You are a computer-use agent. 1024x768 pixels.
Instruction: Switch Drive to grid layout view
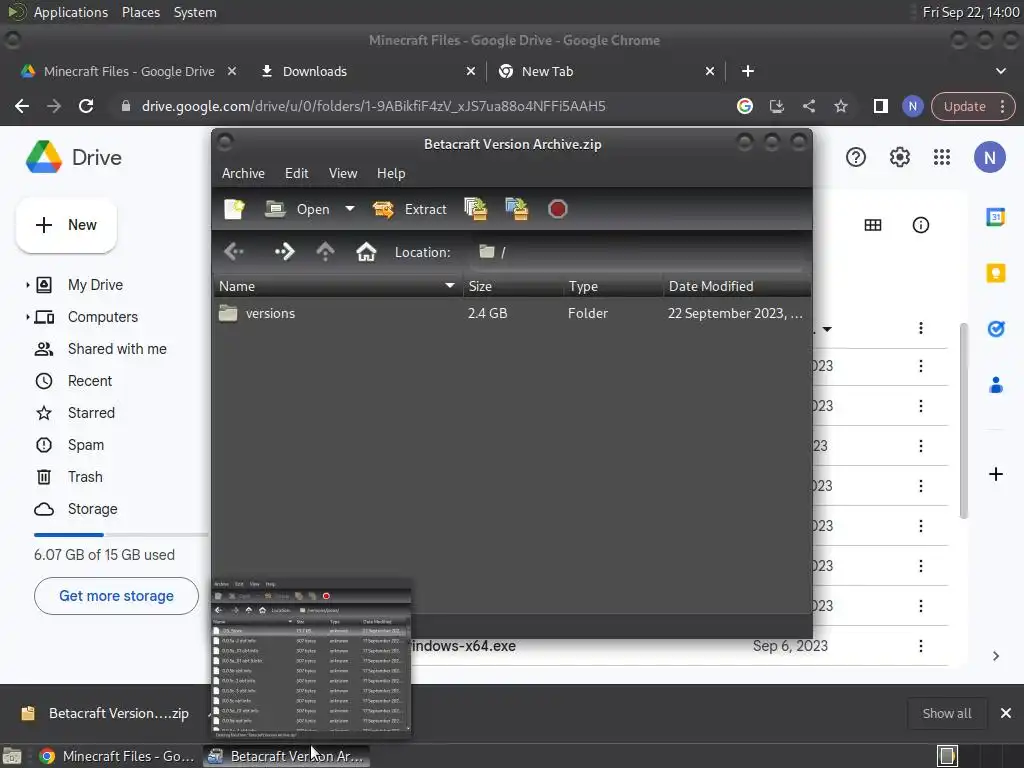tap(872, 225)
